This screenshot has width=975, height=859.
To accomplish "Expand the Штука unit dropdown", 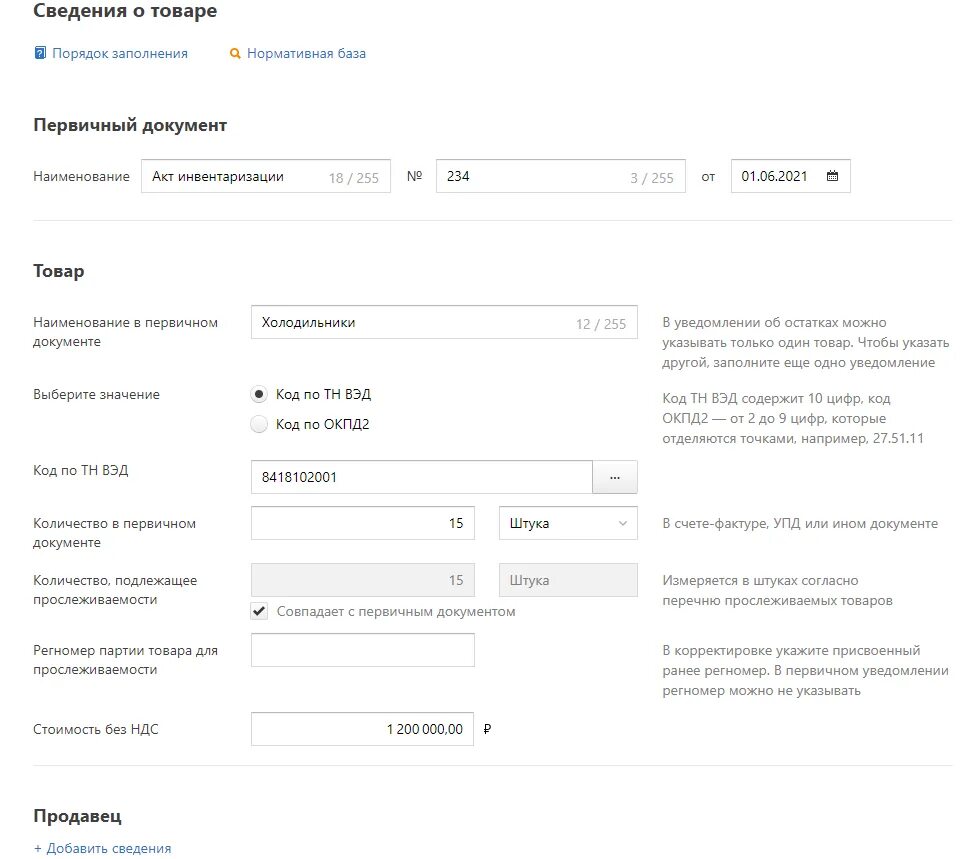I will 568,523.
